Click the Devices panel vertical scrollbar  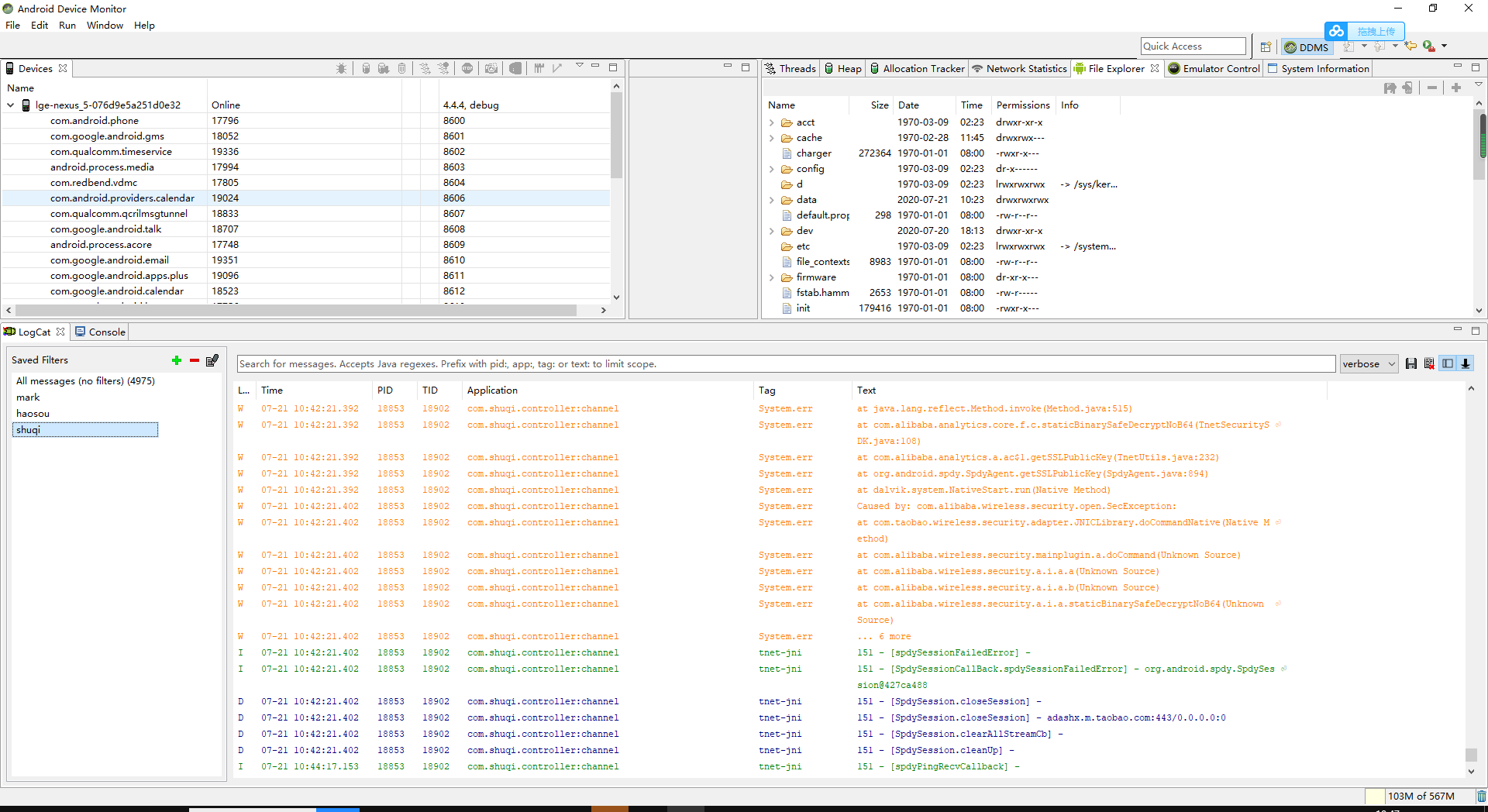[616, 136]
